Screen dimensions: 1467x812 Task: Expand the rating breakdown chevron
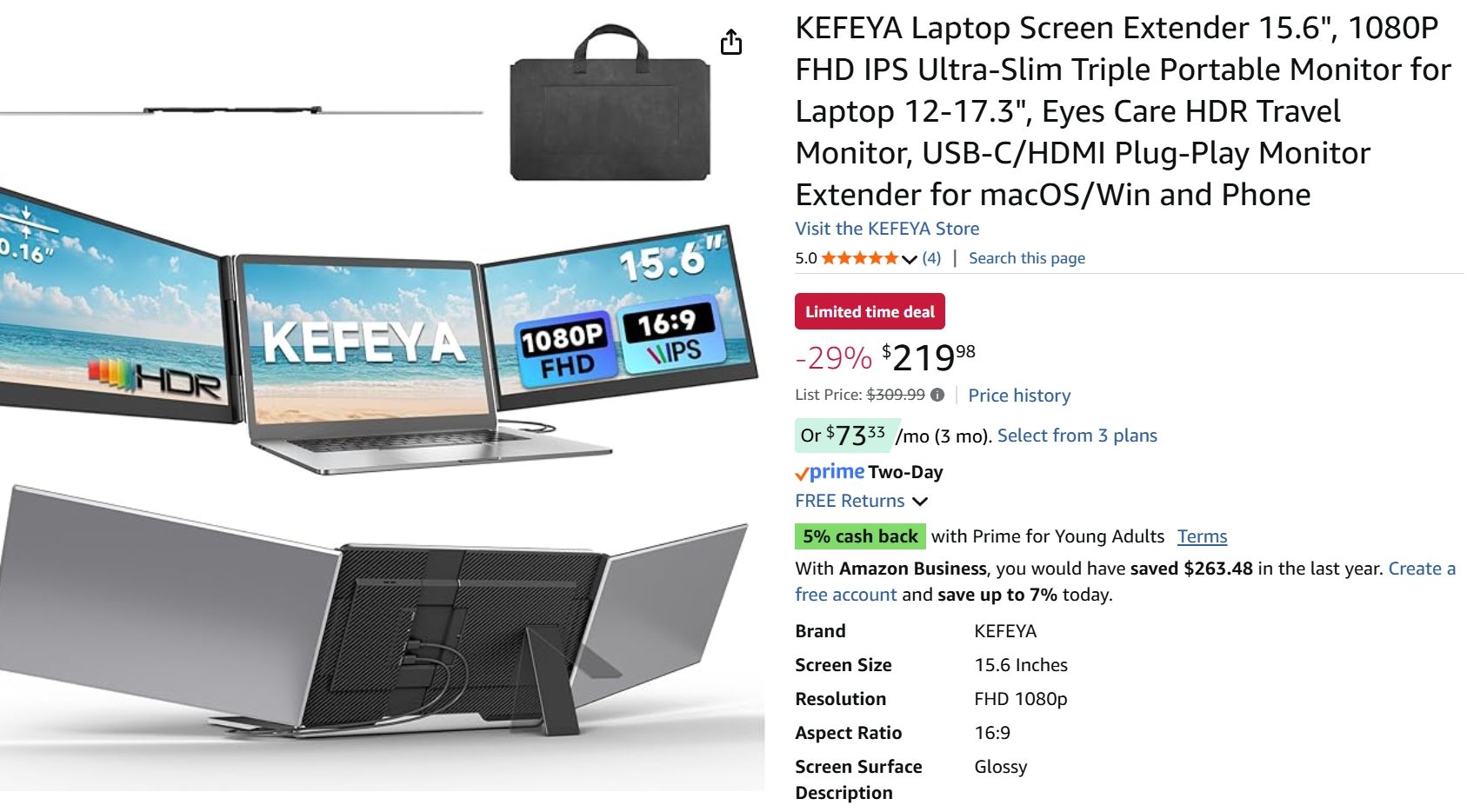[x=910, y=259]
